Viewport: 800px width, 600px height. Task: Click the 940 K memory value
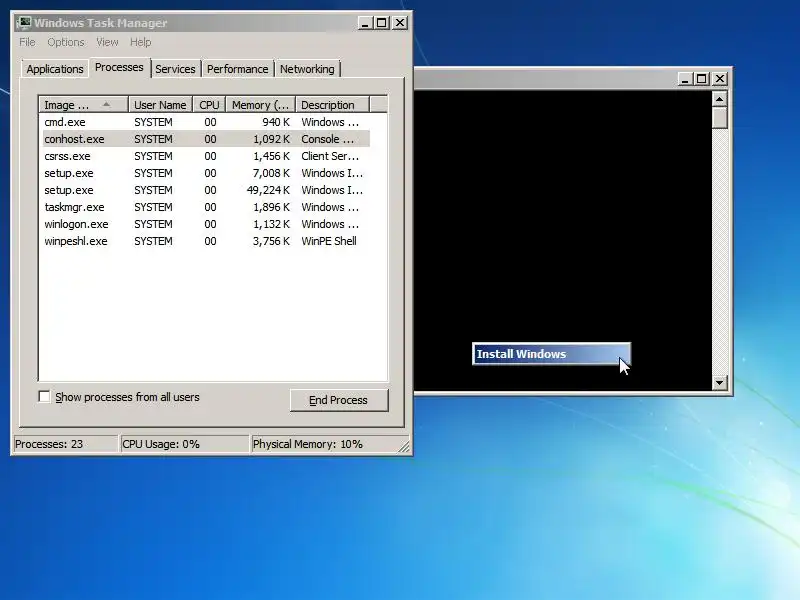click(276, 122)
